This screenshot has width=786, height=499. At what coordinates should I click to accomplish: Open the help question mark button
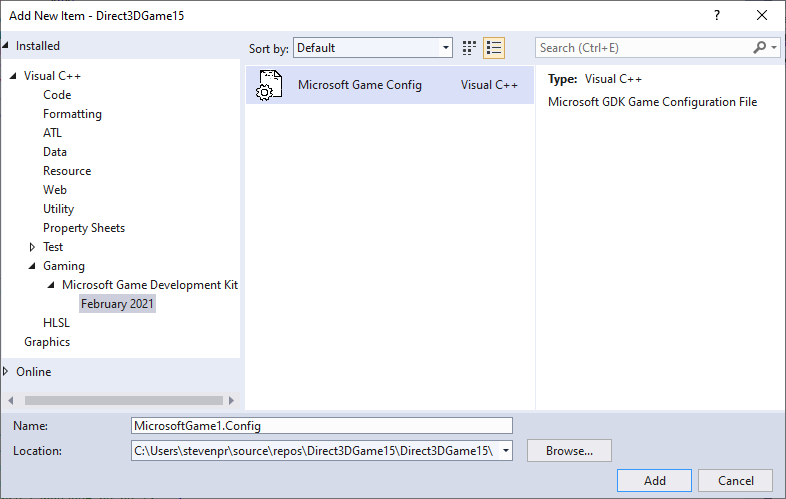(717, 16)
